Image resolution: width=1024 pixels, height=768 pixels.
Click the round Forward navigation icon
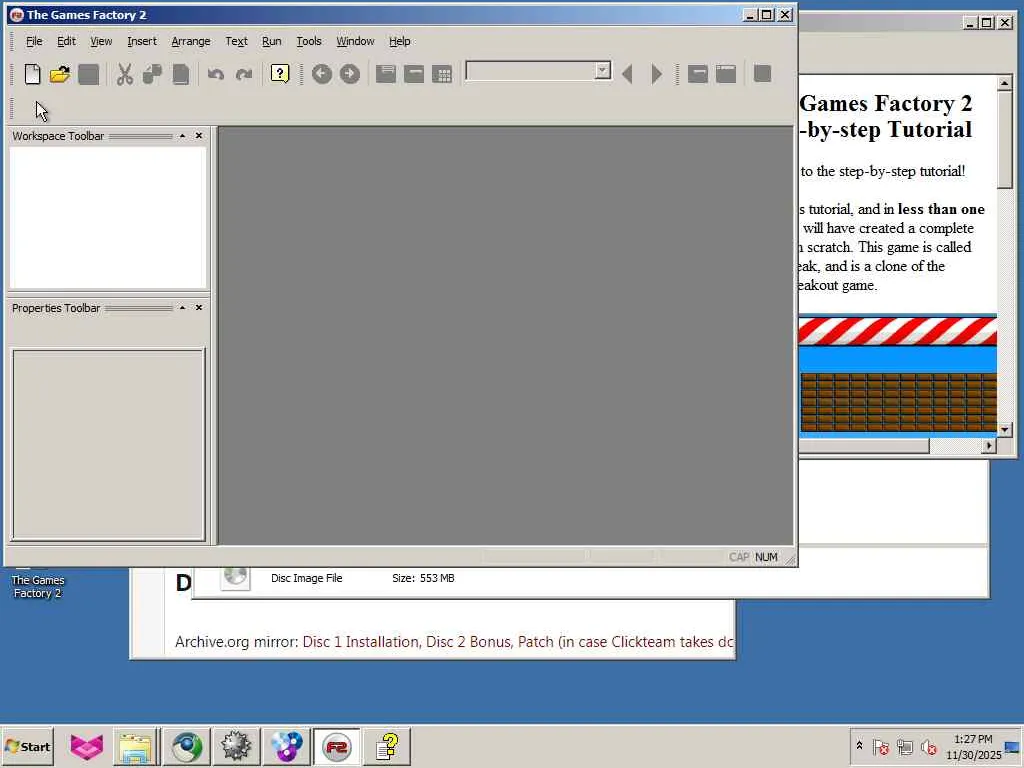click(350, 74)
